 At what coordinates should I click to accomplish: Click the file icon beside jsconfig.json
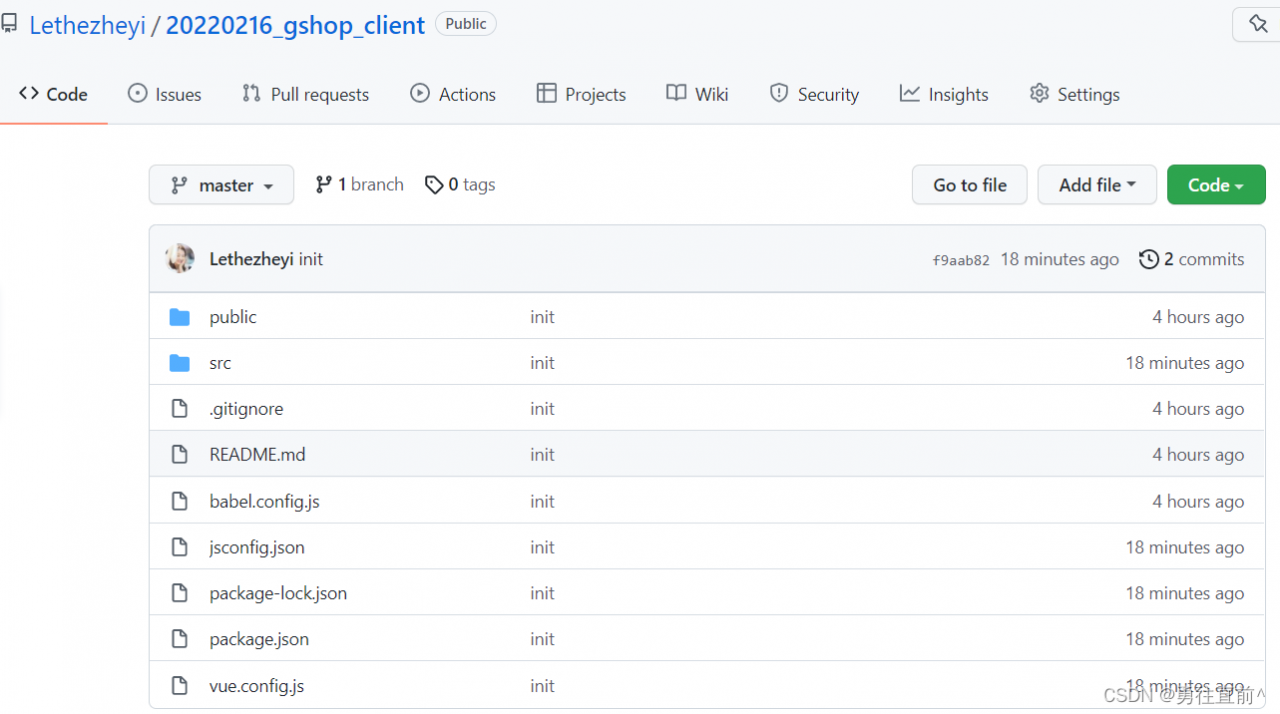click(180, 547)
